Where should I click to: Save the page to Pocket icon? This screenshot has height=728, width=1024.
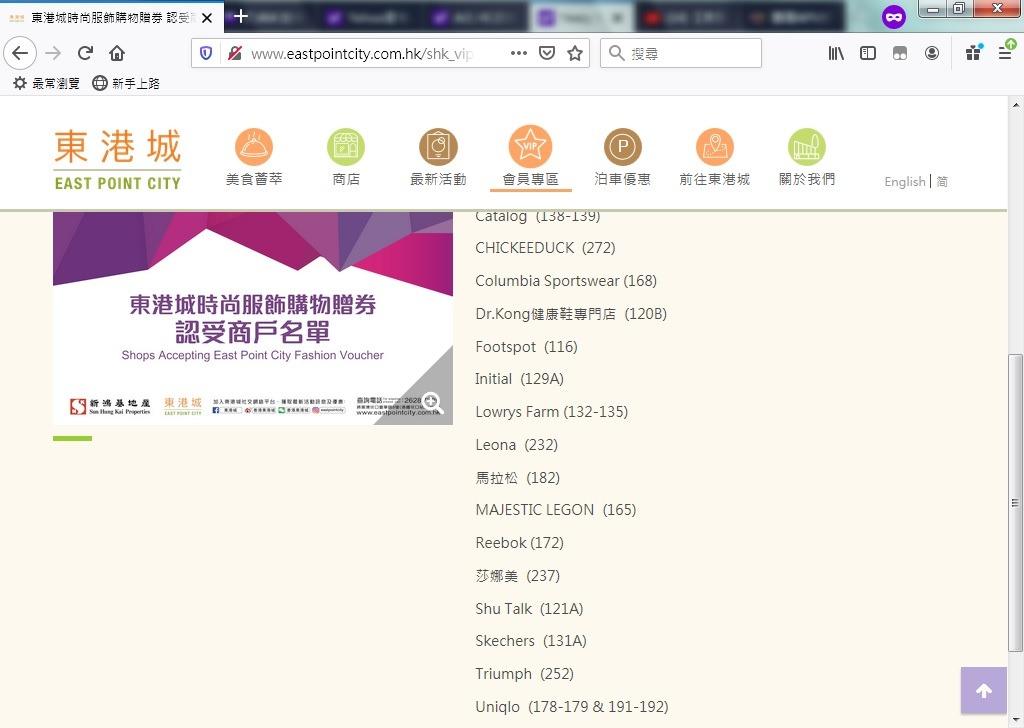(547, 53)
